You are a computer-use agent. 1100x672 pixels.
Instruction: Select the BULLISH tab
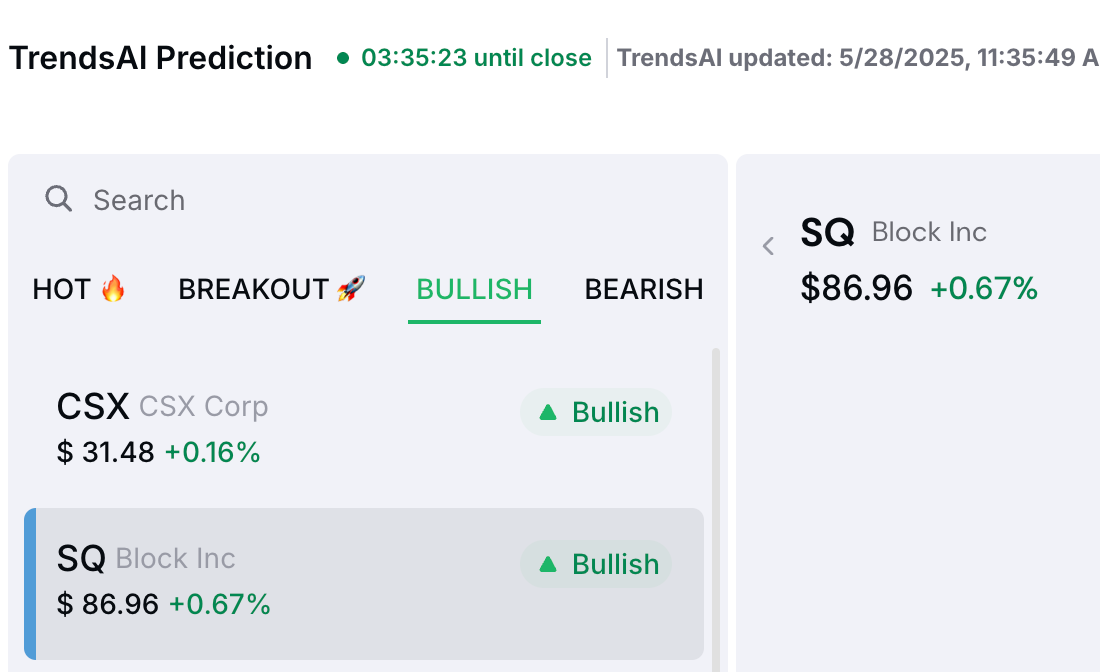[x=474, y=289]
